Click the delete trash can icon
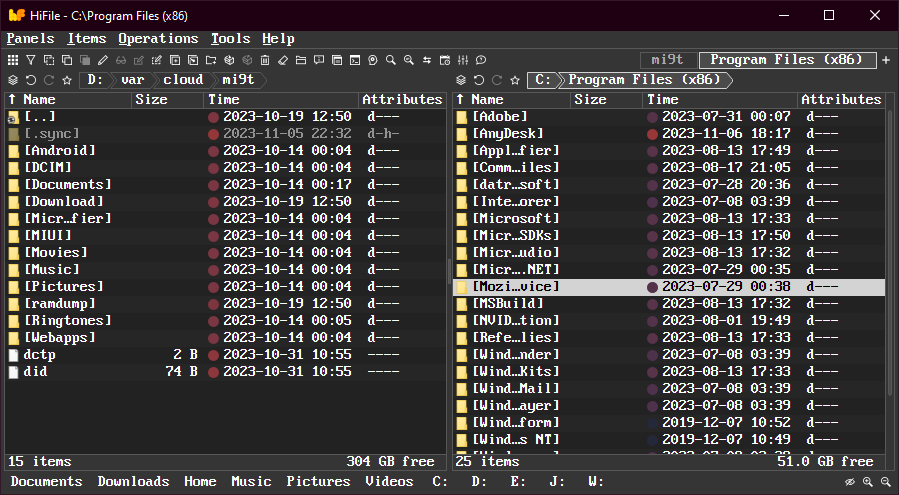 pos(265,60)
